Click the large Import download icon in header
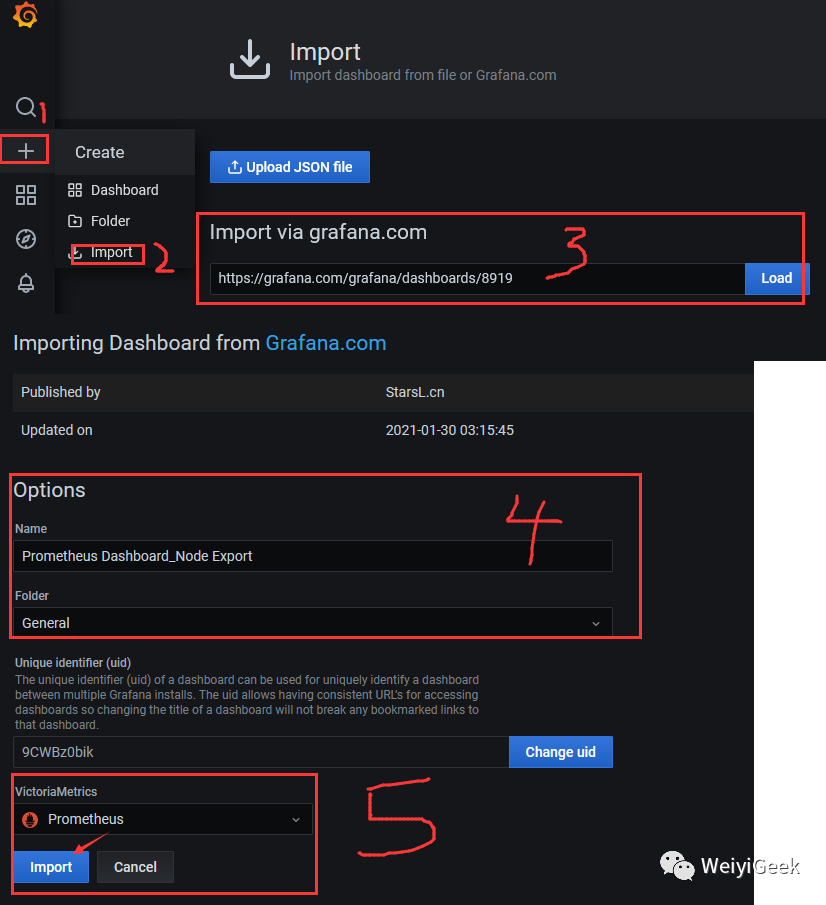The height and width of the screenshot is (905, 826). [250, 59]
